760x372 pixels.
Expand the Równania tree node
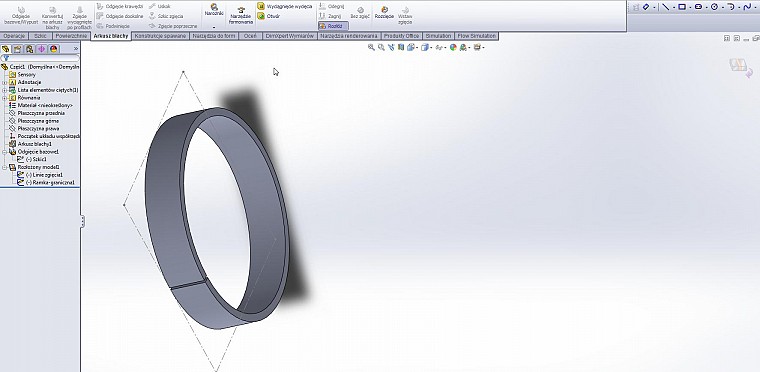(x=5, y=98)
